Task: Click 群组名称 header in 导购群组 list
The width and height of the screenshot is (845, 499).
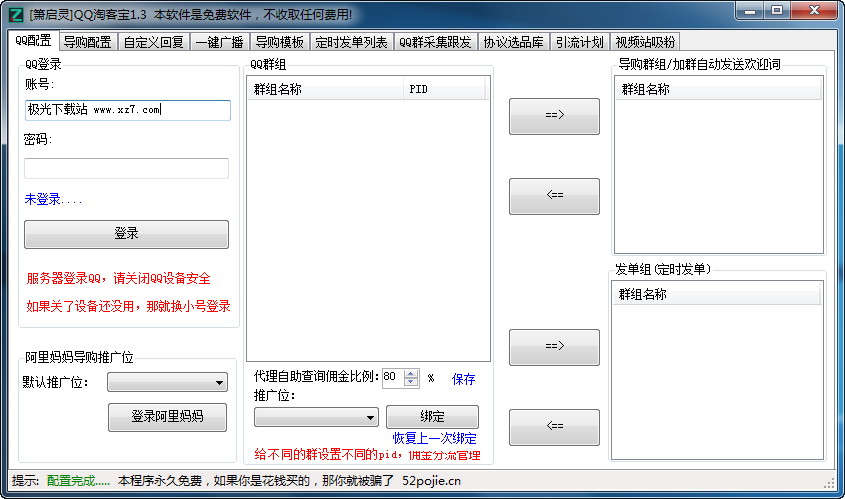Action: 718,89
